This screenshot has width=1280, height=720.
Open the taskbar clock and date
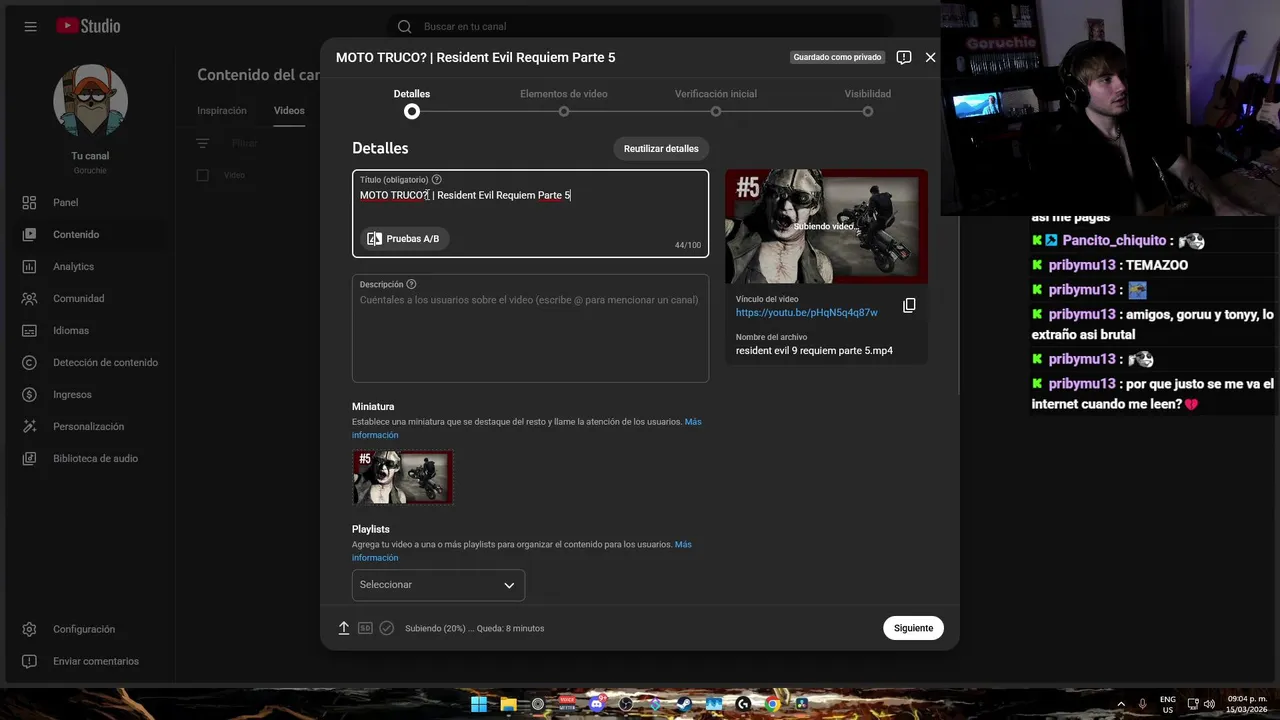click(x=1247, y=704)
